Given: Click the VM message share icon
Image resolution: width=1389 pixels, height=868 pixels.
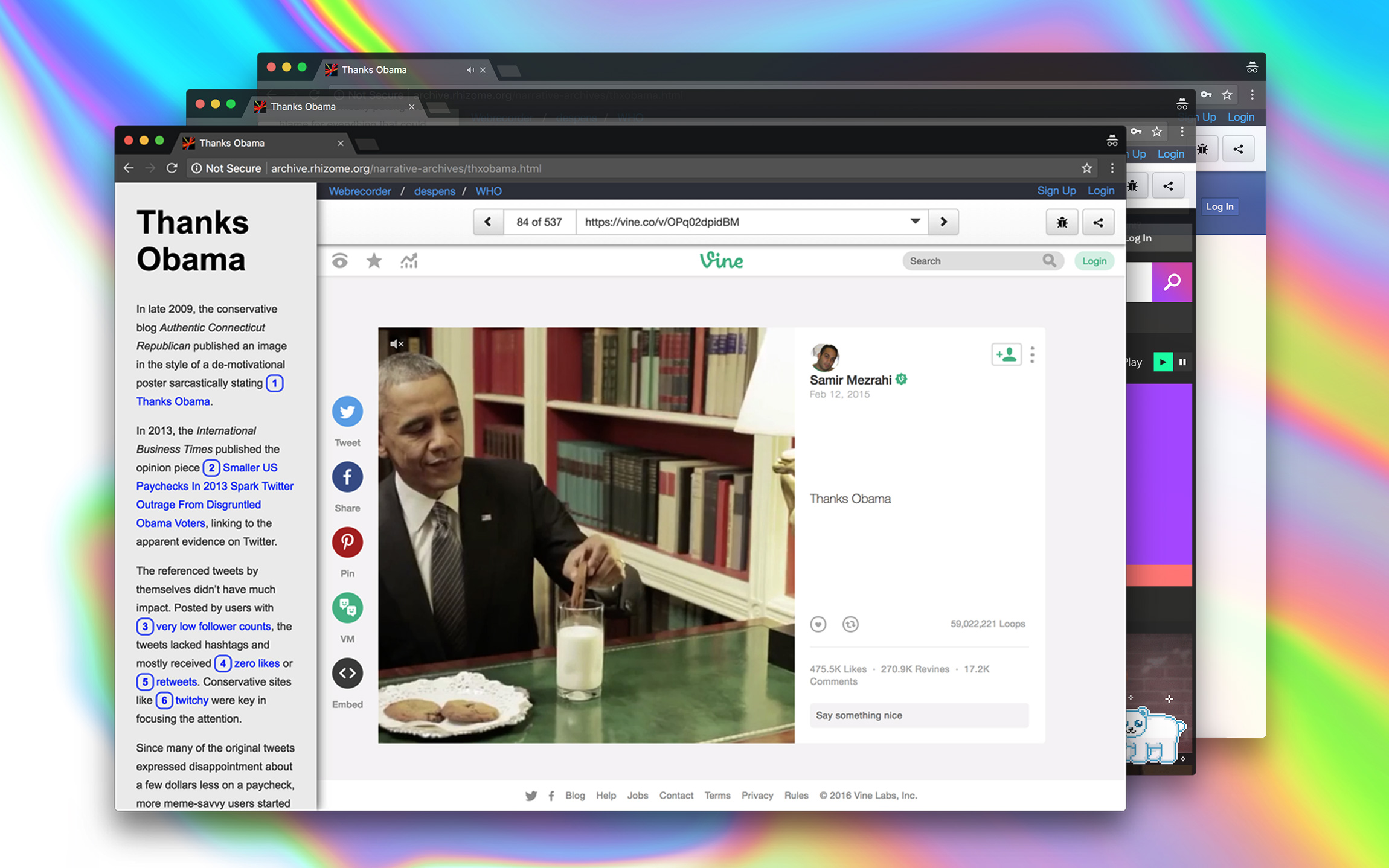Looking at the screenshot, I should (347, 607).
